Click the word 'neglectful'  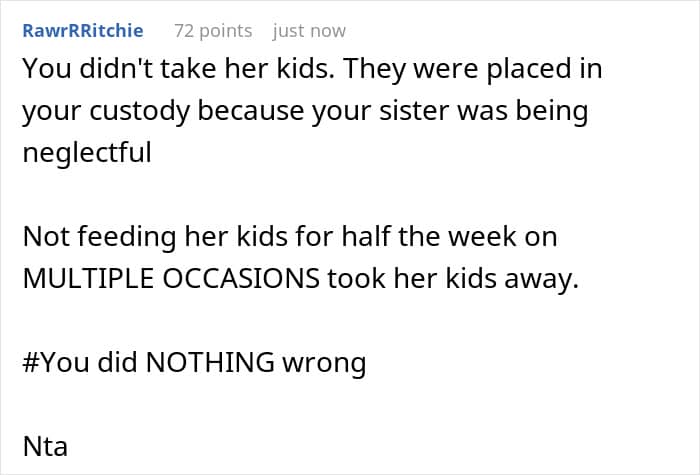pyautogui.click(x=86, y=153)
